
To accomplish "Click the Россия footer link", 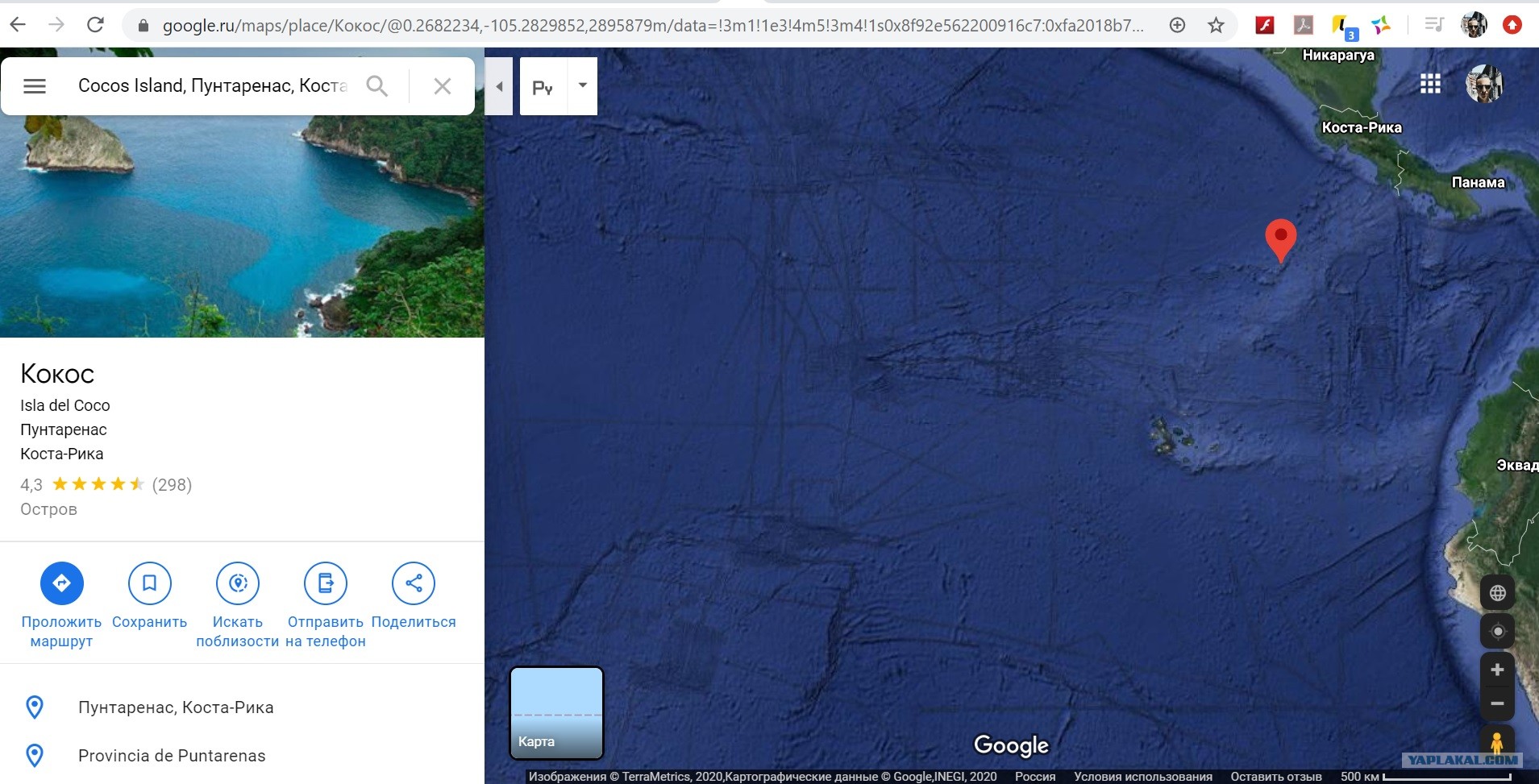I will pyautogui.click(x=1035, y=777).
